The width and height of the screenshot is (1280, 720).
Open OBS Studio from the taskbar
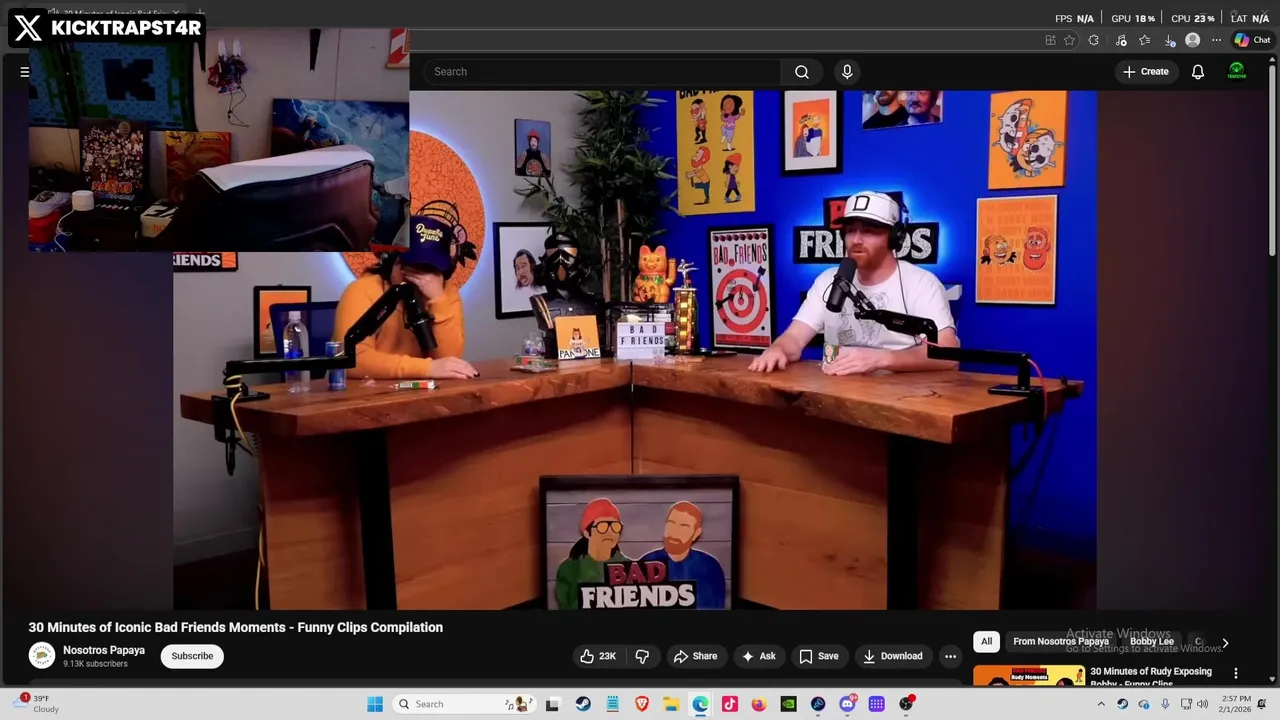[x=906, y=704]
